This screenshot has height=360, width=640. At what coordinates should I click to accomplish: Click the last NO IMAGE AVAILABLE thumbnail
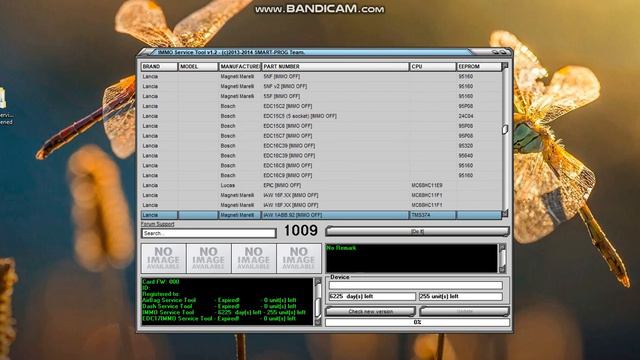pos(299,258)
